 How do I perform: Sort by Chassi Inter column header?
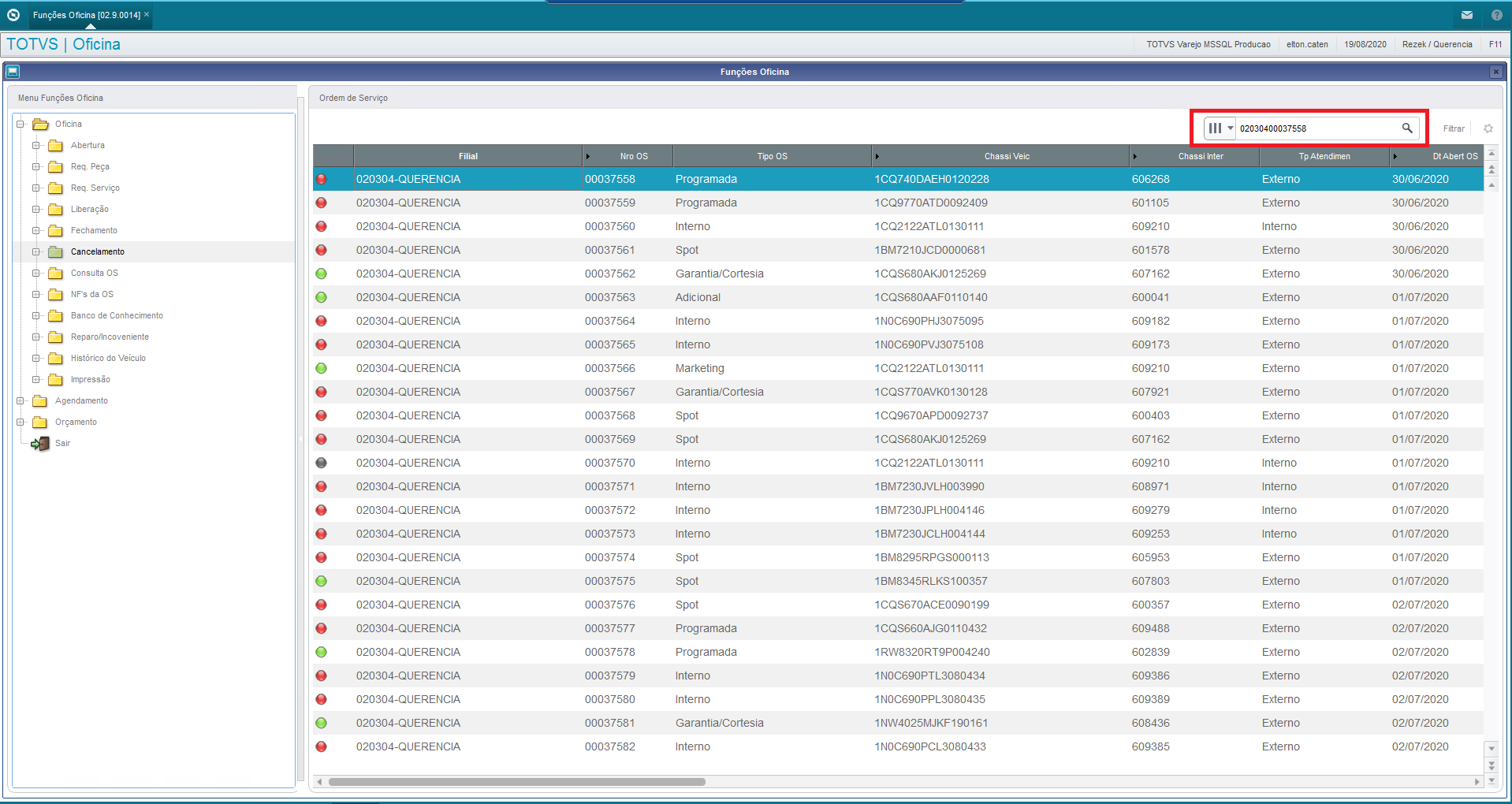click(1195, 156)
